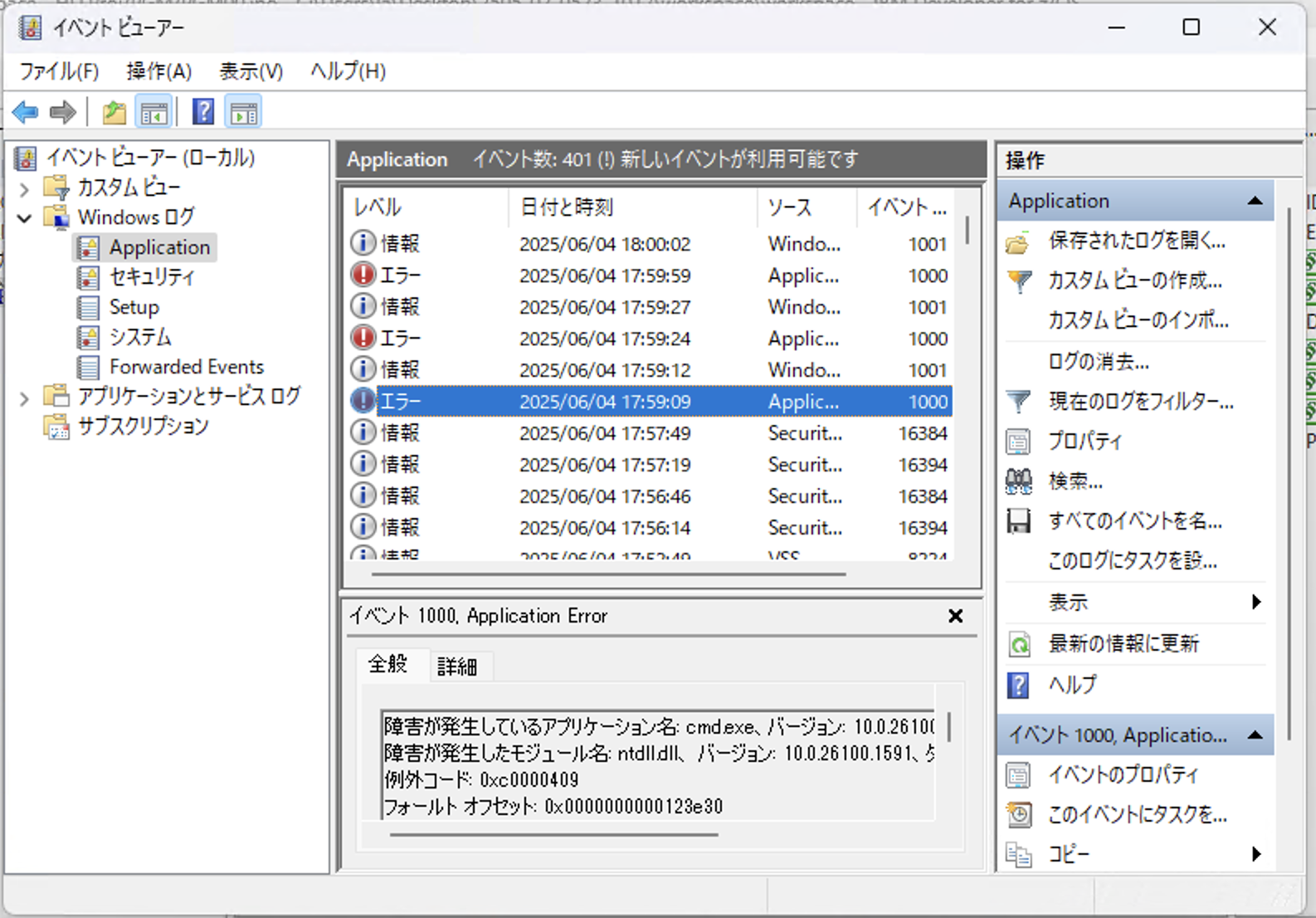Click the funnel icon for 現在のログをフィルター
The width and height of the screenshot is (1316, 918).
coord(1019,402)
